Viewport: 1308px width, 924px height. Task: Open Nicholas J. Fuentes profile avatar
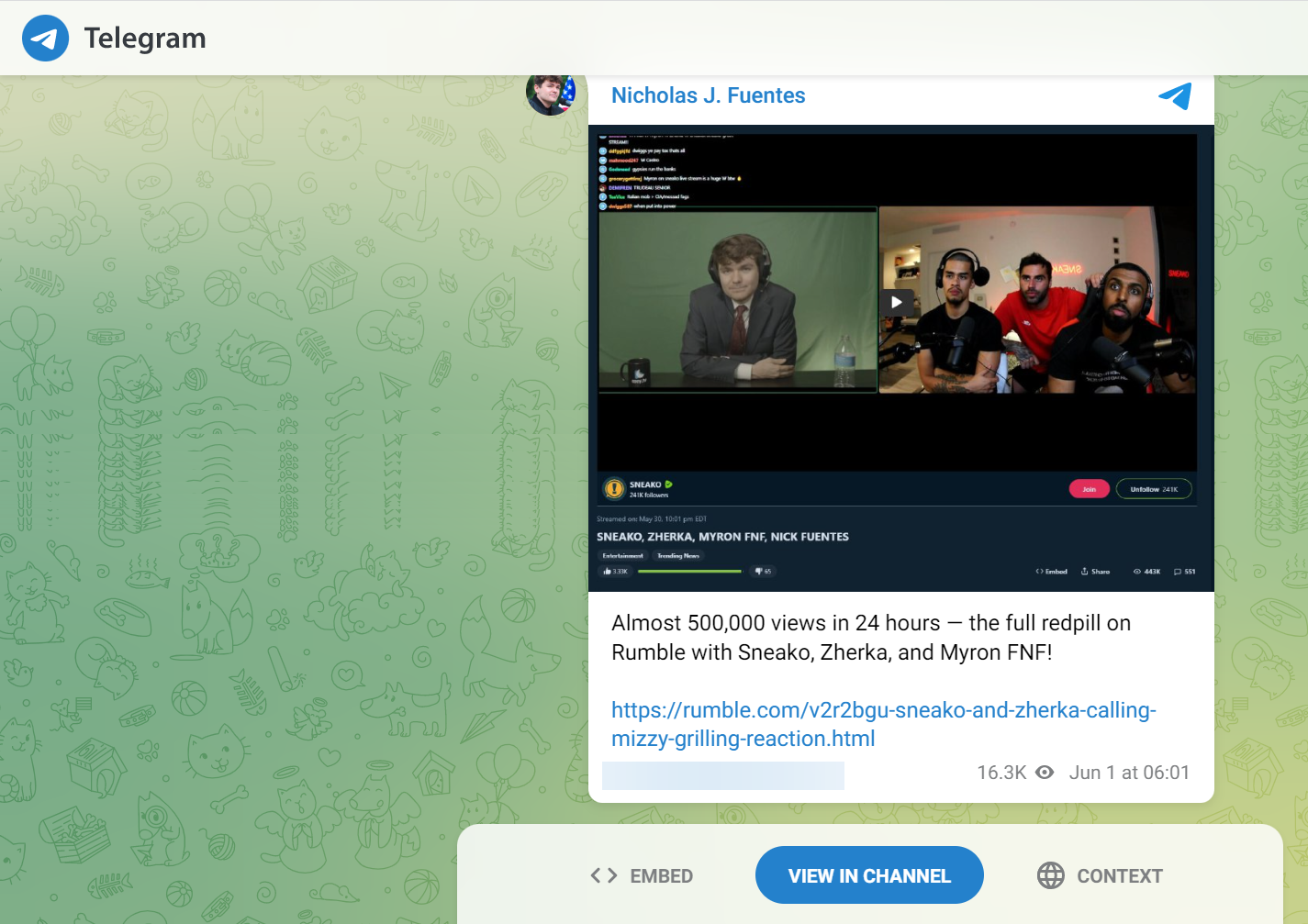tap(550, 95)
